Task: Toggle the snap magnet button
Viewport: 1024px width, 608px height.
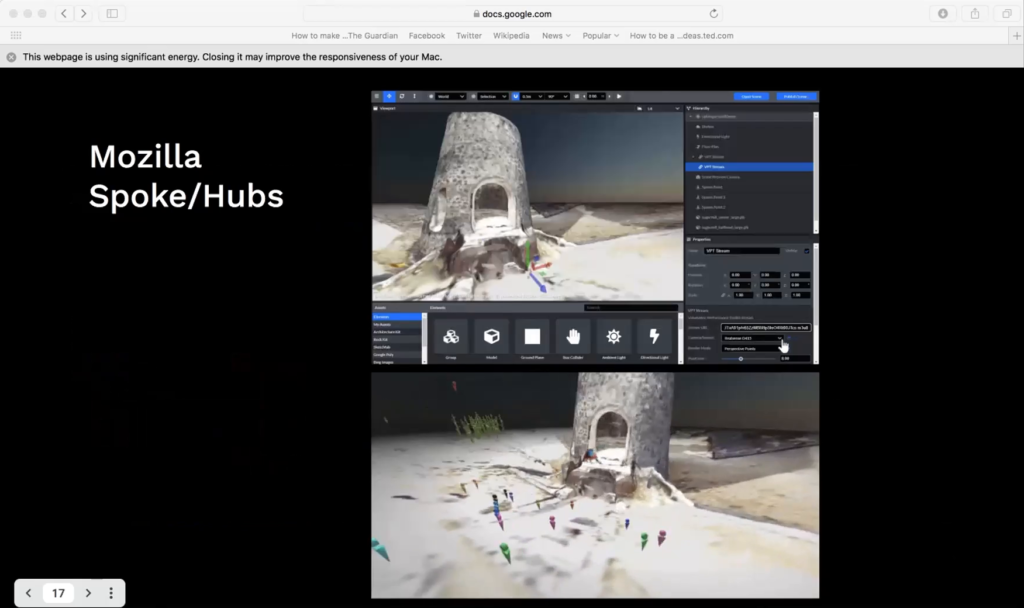Action: click(x=515, y=96)
